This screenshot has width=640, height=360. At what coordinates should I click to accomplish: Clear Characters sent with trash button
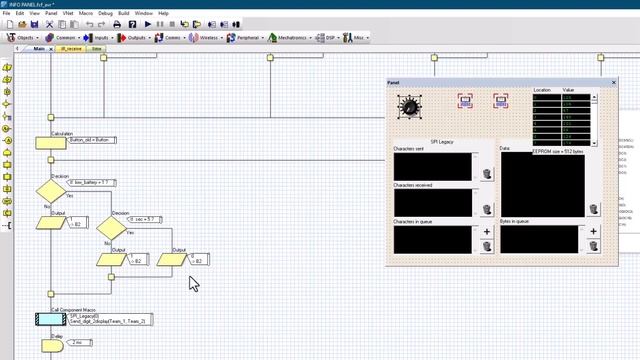click(487, 174)
